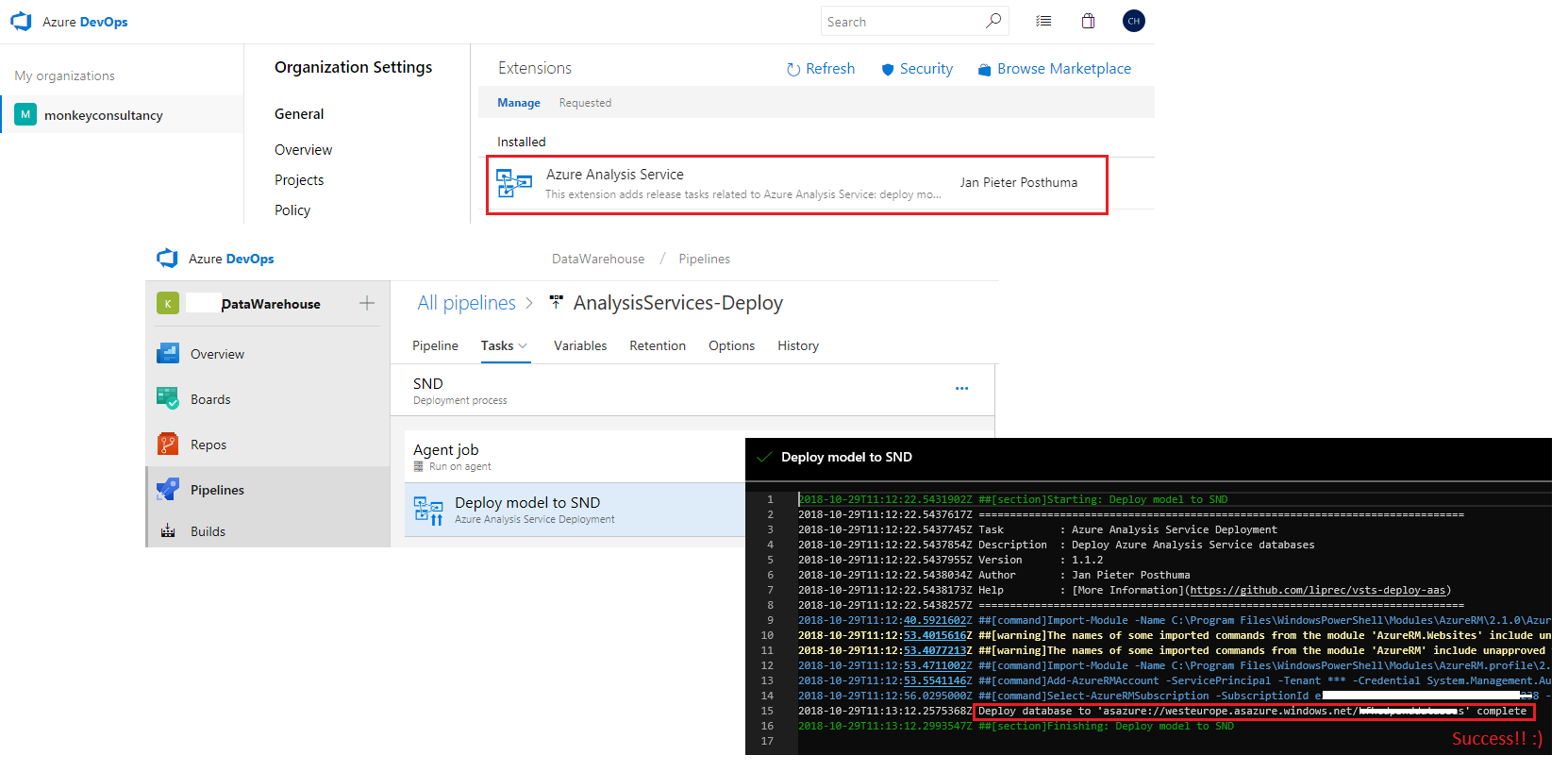Click the Pipelines breadcrumb link
The height and width of the screenshot is (772, 1568).
point(705,259)
